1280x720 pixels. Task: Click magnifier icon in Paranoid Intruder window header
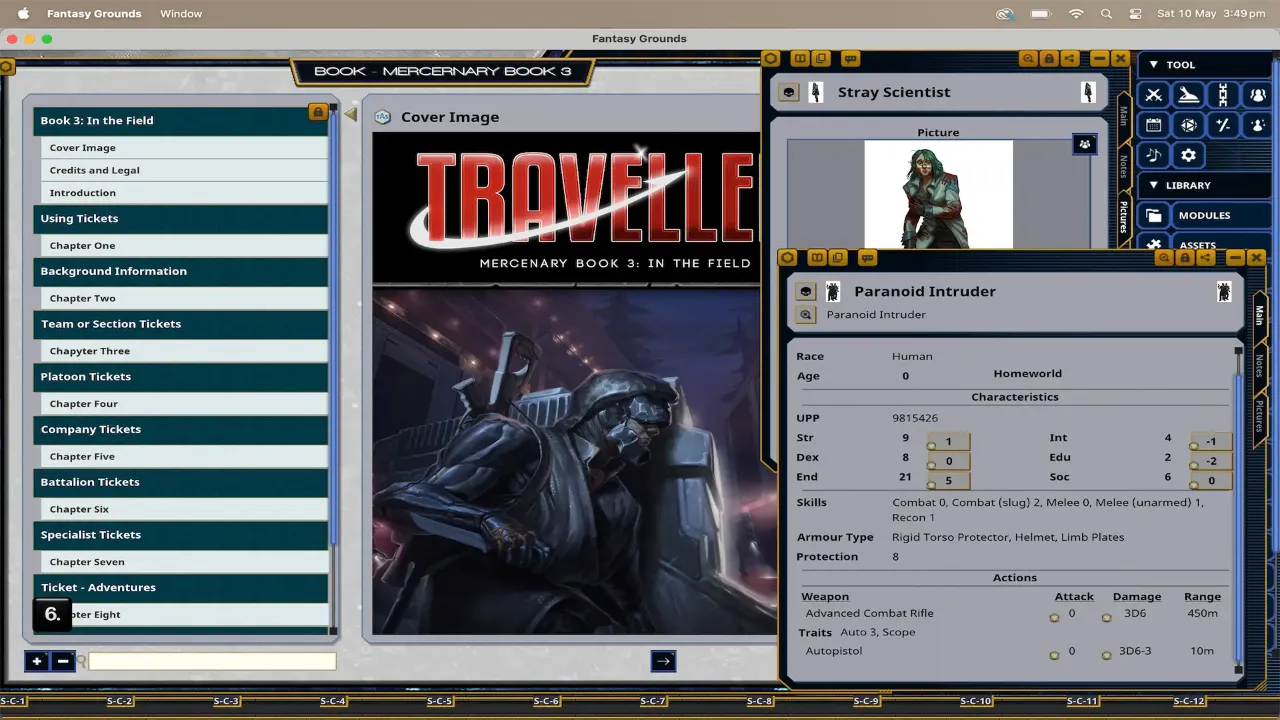pos(1164,258)
